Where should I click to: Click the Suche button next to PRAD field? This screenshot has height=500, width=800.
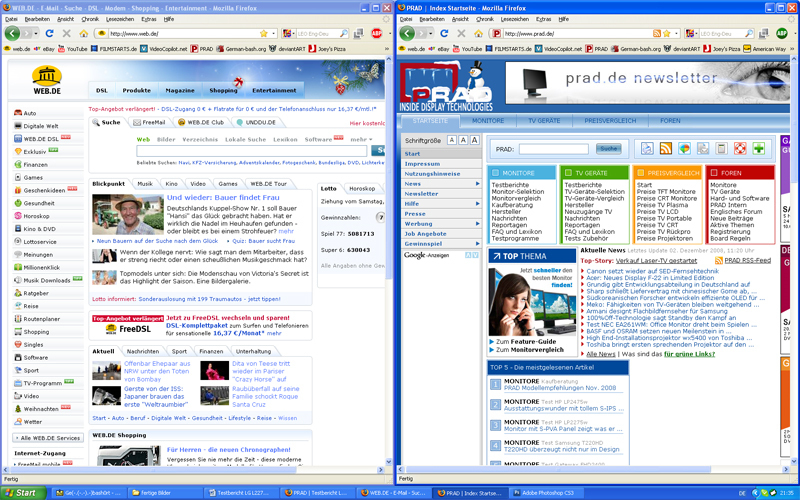(x=608, y=148)
